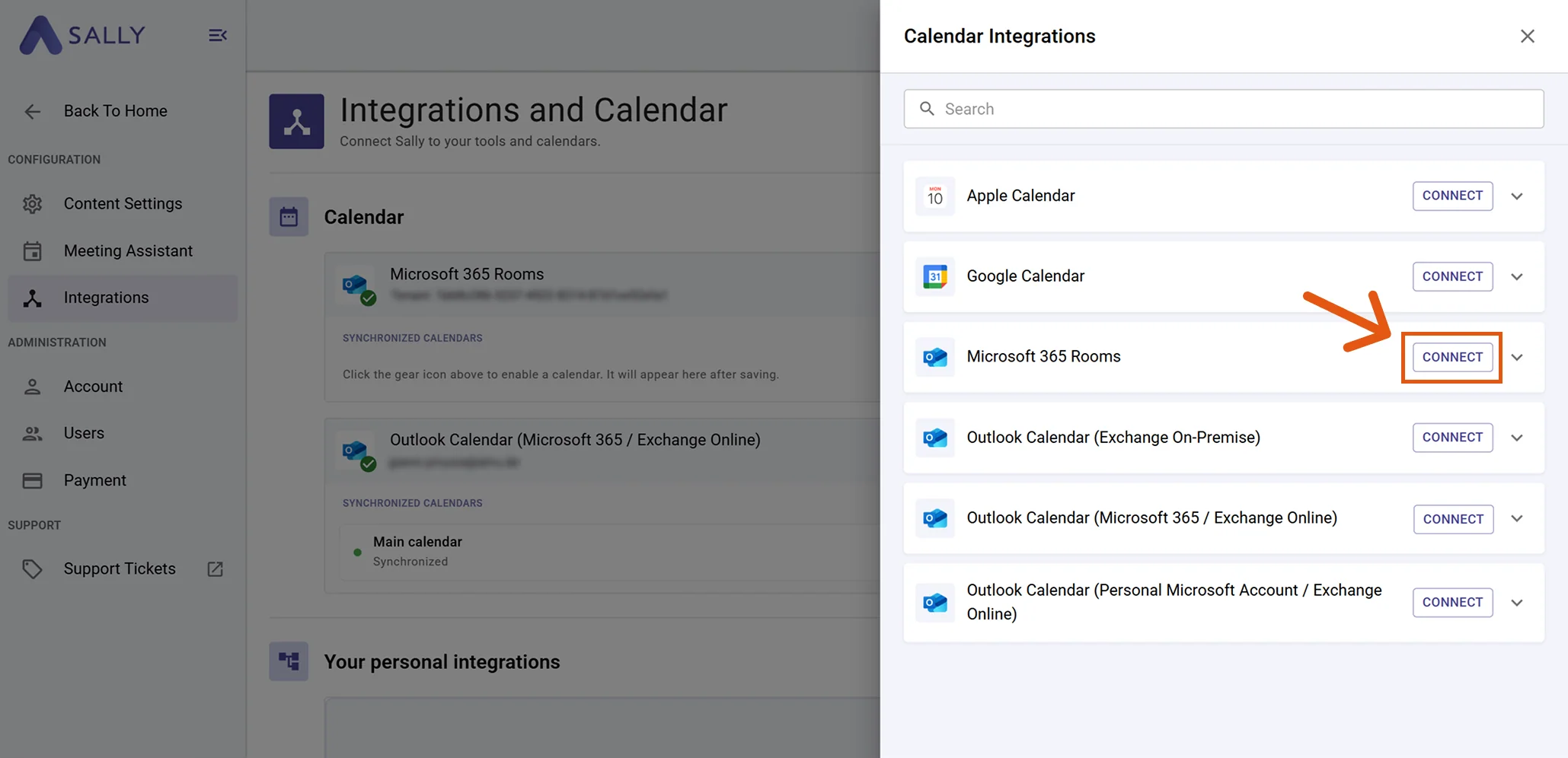Click the Integrations sidebar icon
Viewport: 1568px width, 758px height.
32,298
